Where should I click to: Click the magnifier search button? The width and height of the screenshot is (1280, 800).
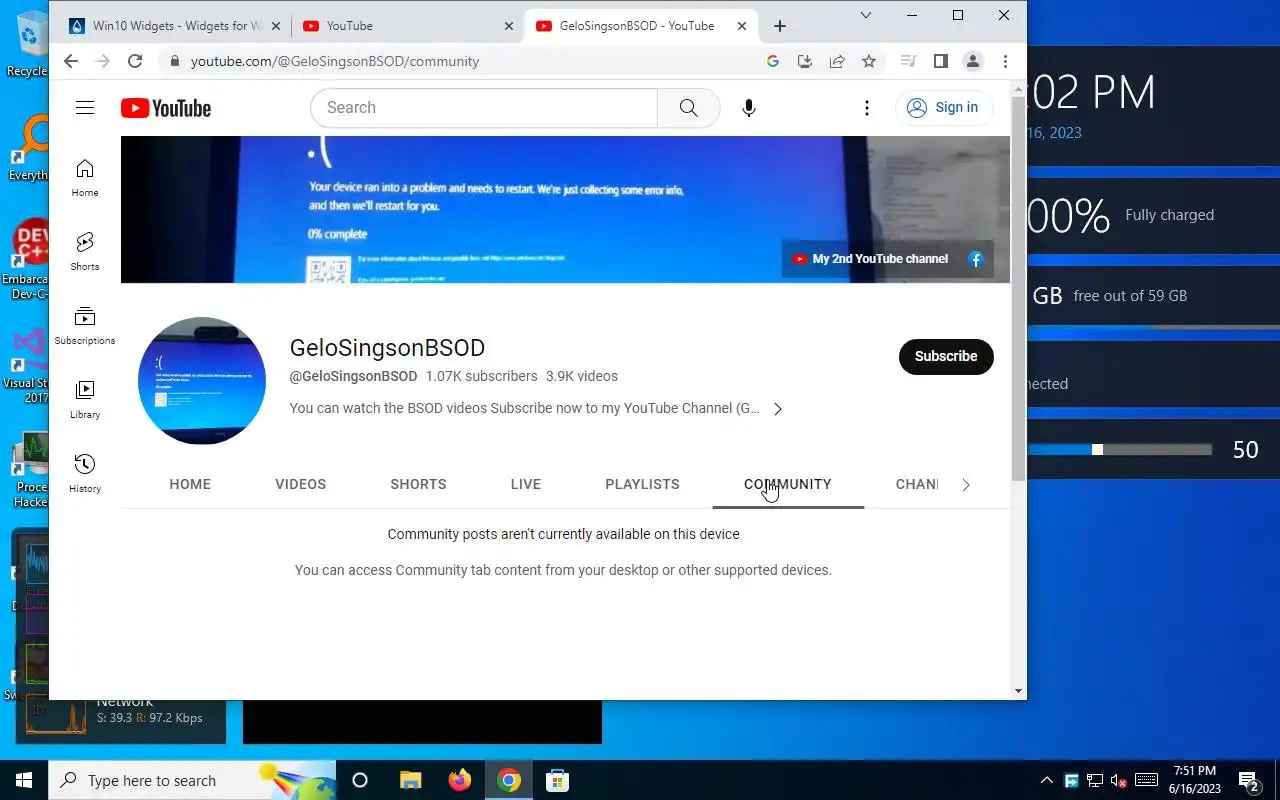[x=688, y=108]
